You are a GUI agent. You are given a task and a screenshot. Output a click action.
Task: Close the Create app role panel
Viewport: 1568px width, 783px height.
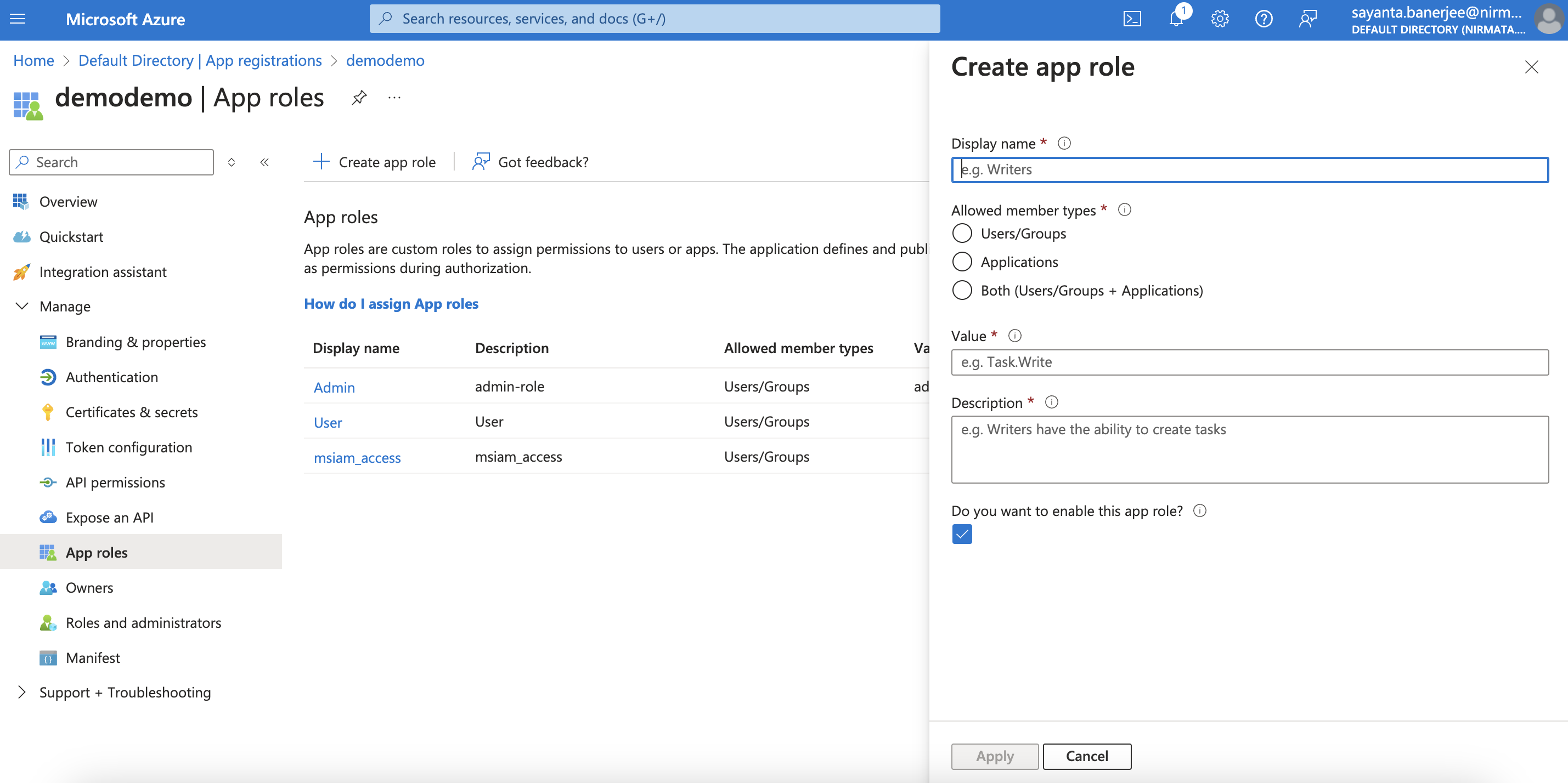tap(1531, 67)
